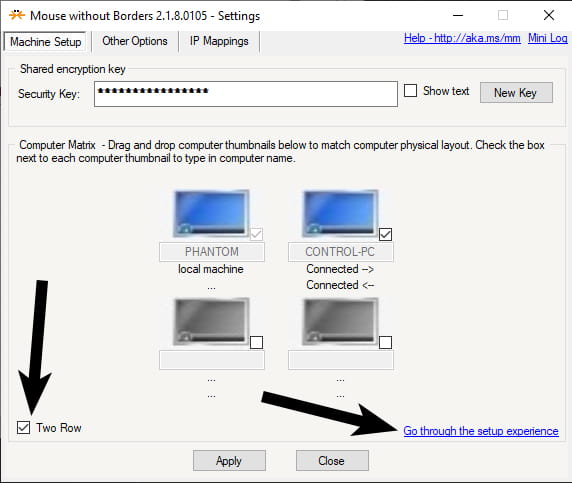This screenshot has width=572, height=483.
Task: Click Go through the setup experience link
Action: pyautogui.click(x=481, y=431)
